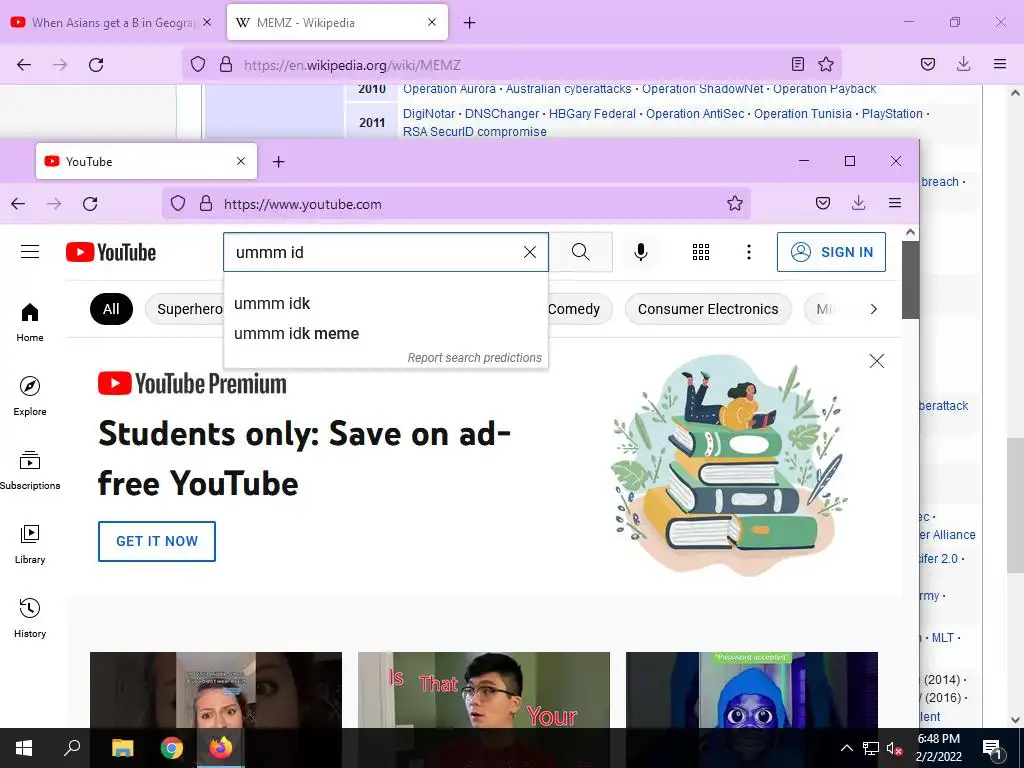This screenshot has width=1024, height=768.
Task: Click Firefox icon on taskbar
Action: tap(221, 748)
